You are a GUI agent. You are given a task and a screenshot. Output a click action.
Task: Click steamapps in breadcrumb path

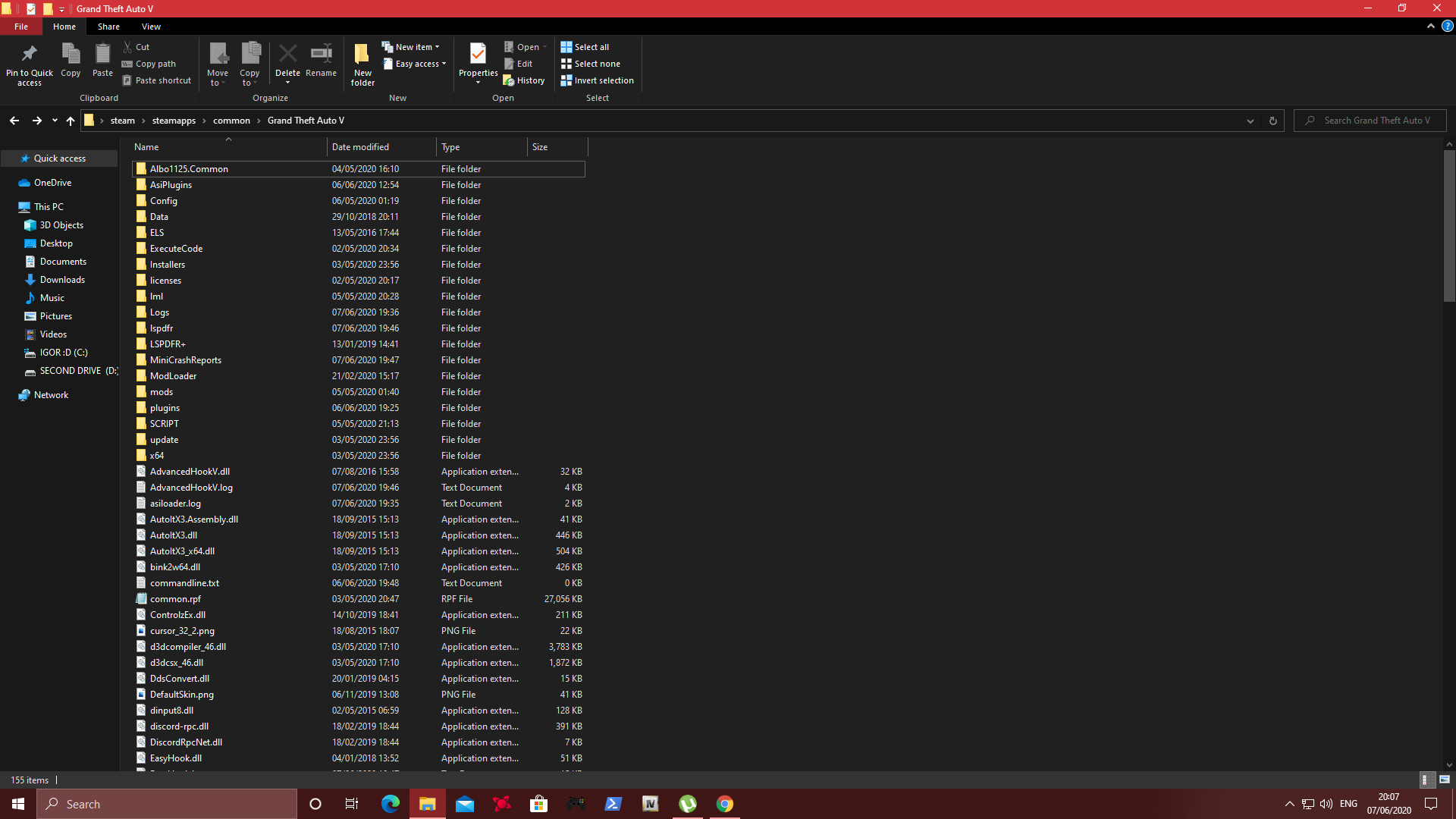click(174, 121)
